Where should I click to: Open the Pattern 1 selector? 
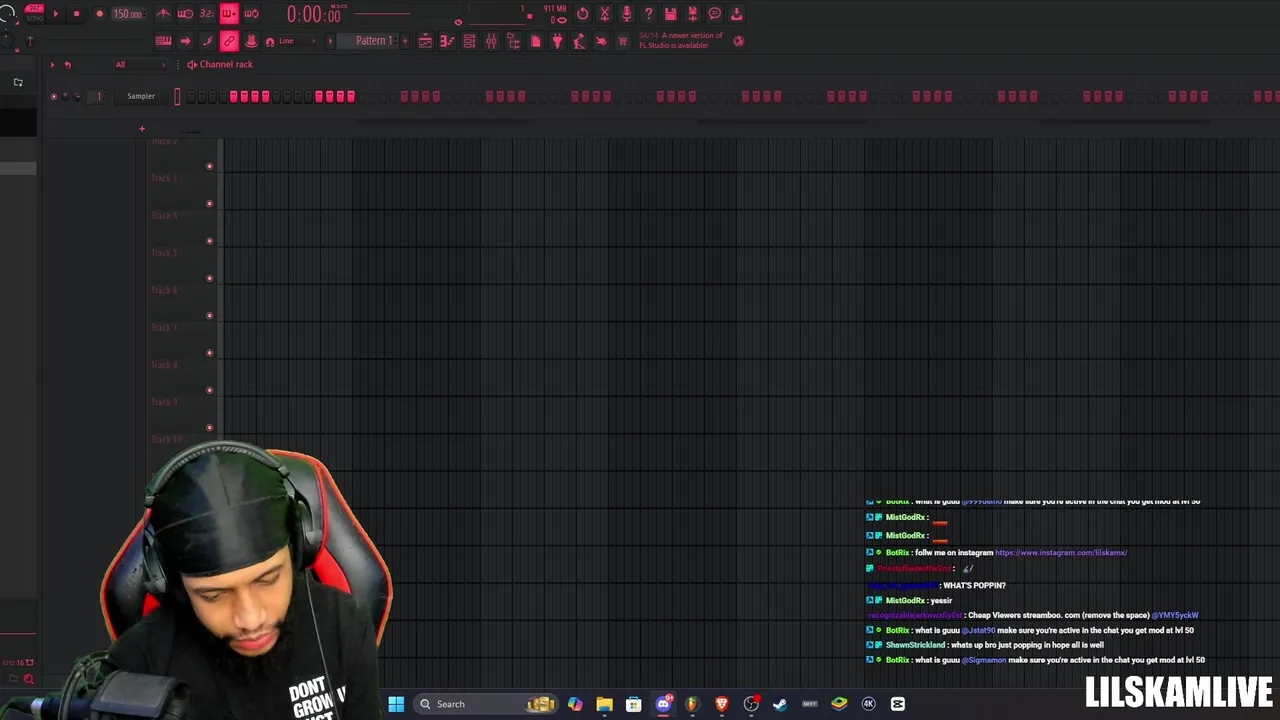click(x=368, y=41)
